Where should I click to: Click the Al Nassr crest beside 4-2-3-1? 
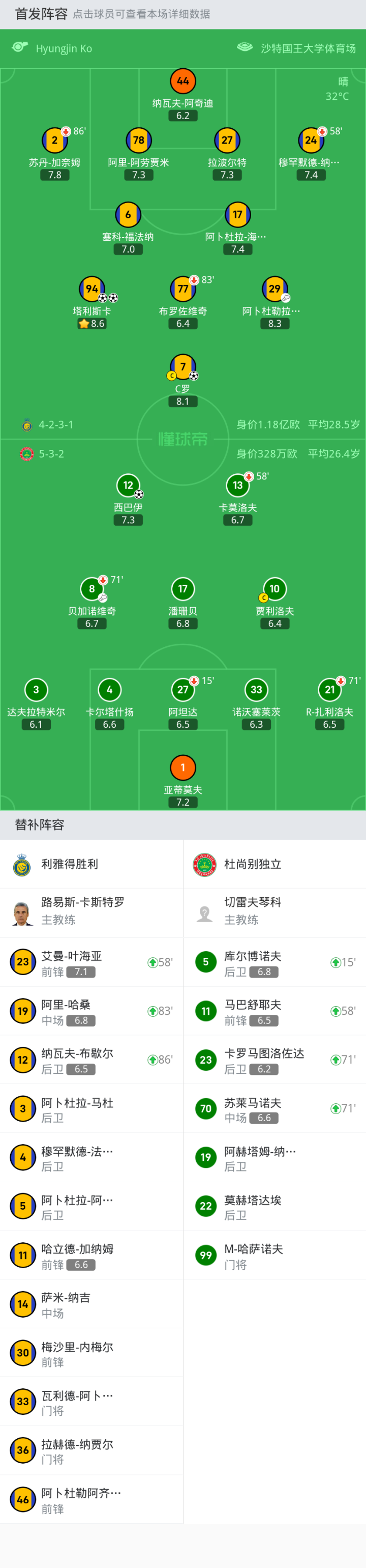click(27, 425)
